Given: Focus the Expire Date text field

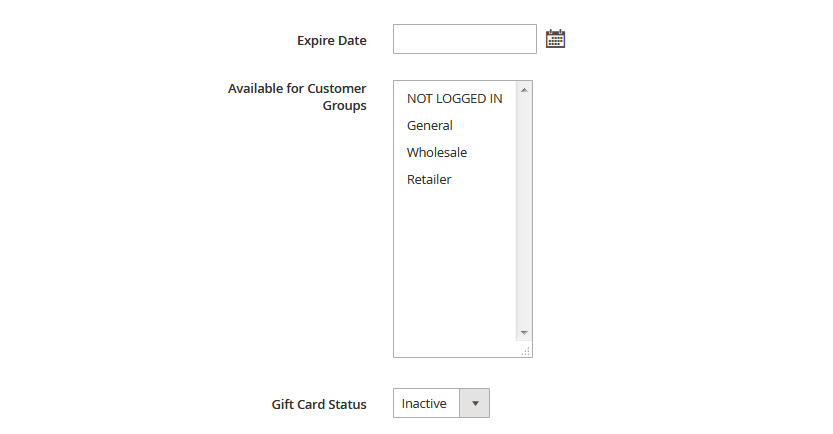Looking at the screenshot, I should [x=464, y=39].
